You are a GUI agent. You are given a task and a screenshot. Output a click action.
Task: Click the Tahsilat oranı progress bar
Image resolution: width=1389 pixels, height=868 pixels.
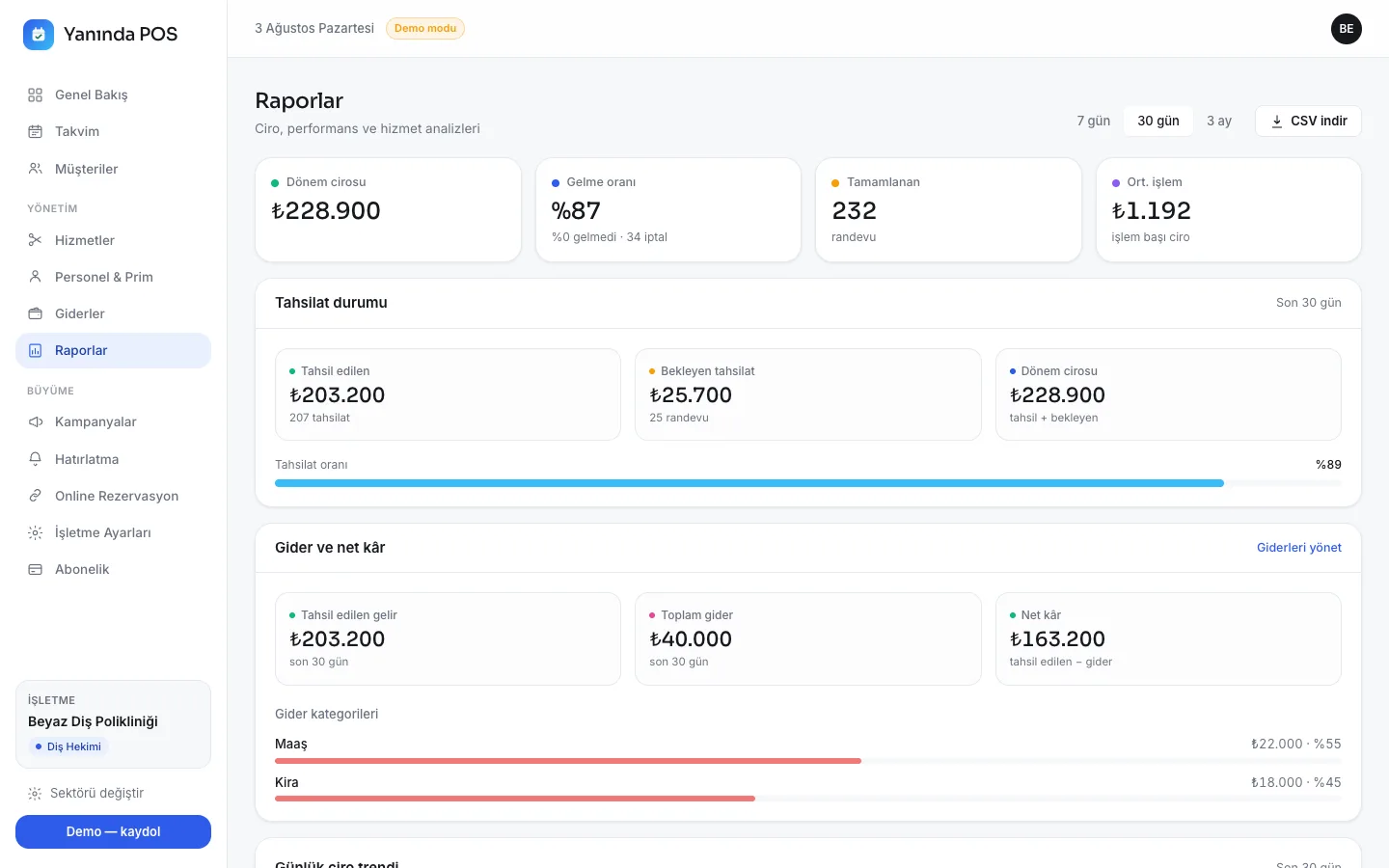(x=808, y=483)
